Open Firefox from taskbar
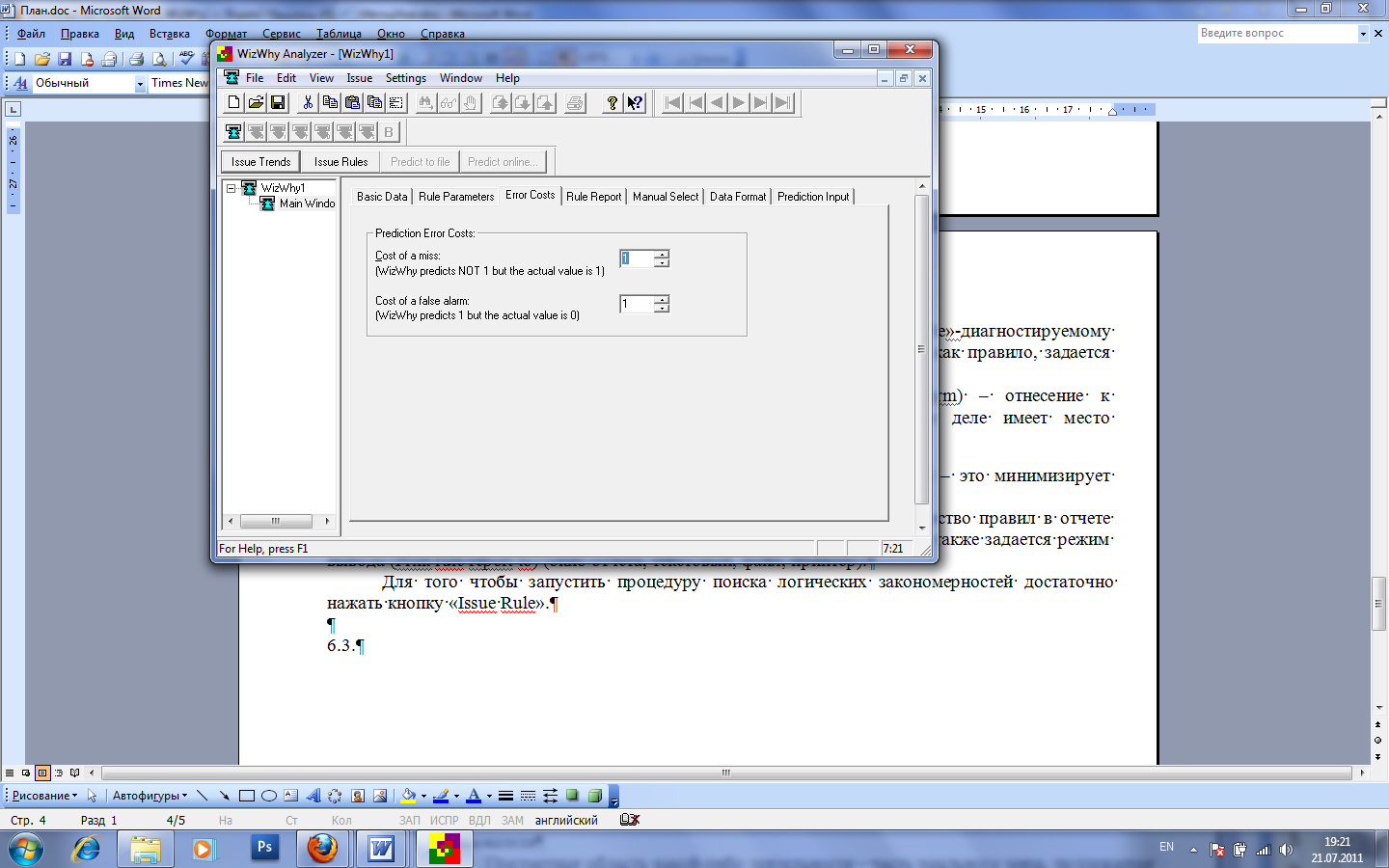Viewport: 1389px width, 868px height. [x=322, y=849]
